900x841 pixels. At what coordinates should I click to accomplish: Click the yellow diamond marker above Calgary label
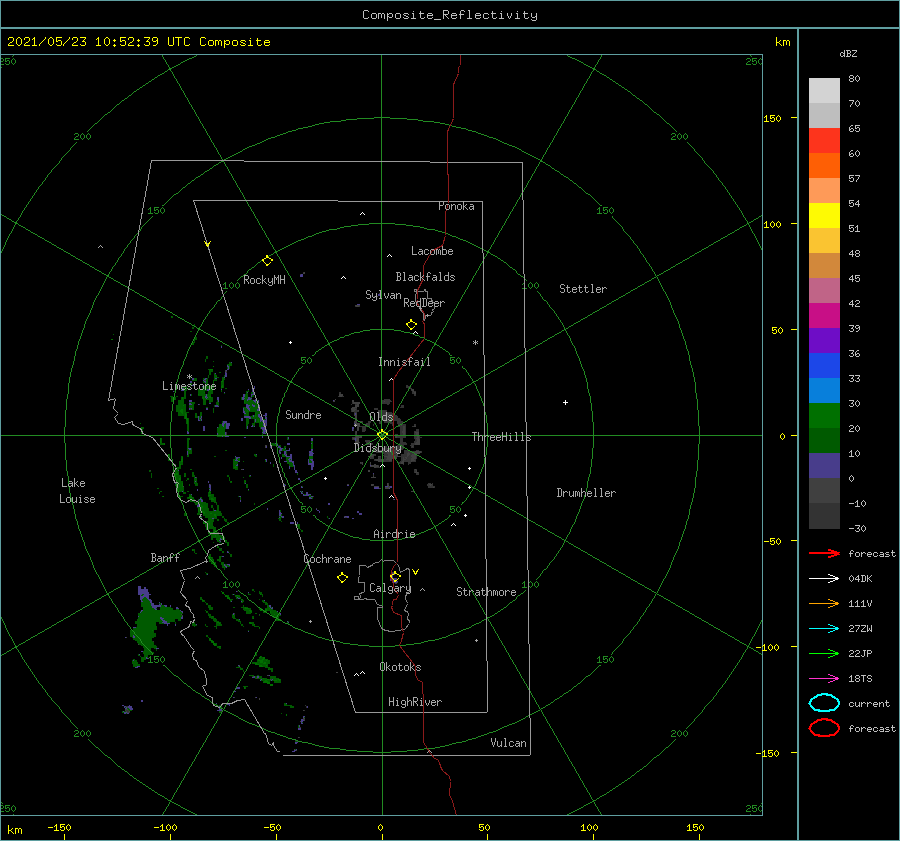pos(395,576)
